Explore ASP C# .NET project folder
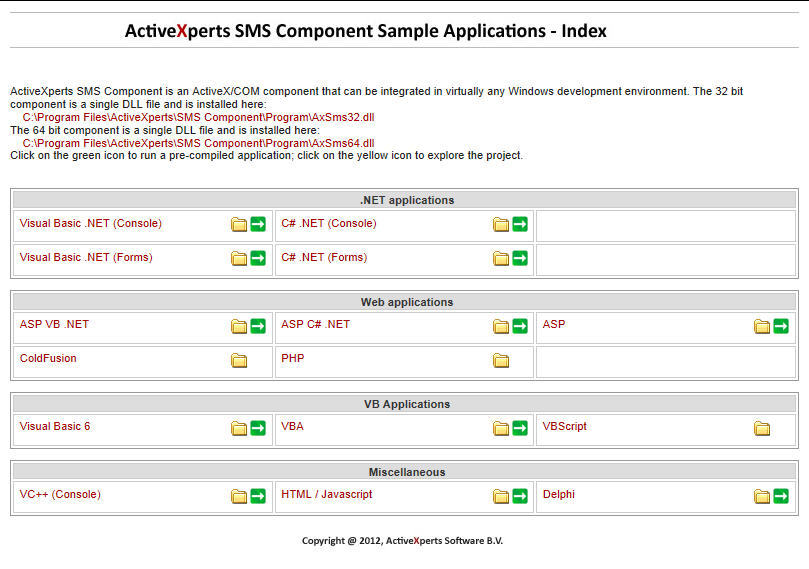Image resolution: width=809 pixels, height=569 pixels. 501,327
